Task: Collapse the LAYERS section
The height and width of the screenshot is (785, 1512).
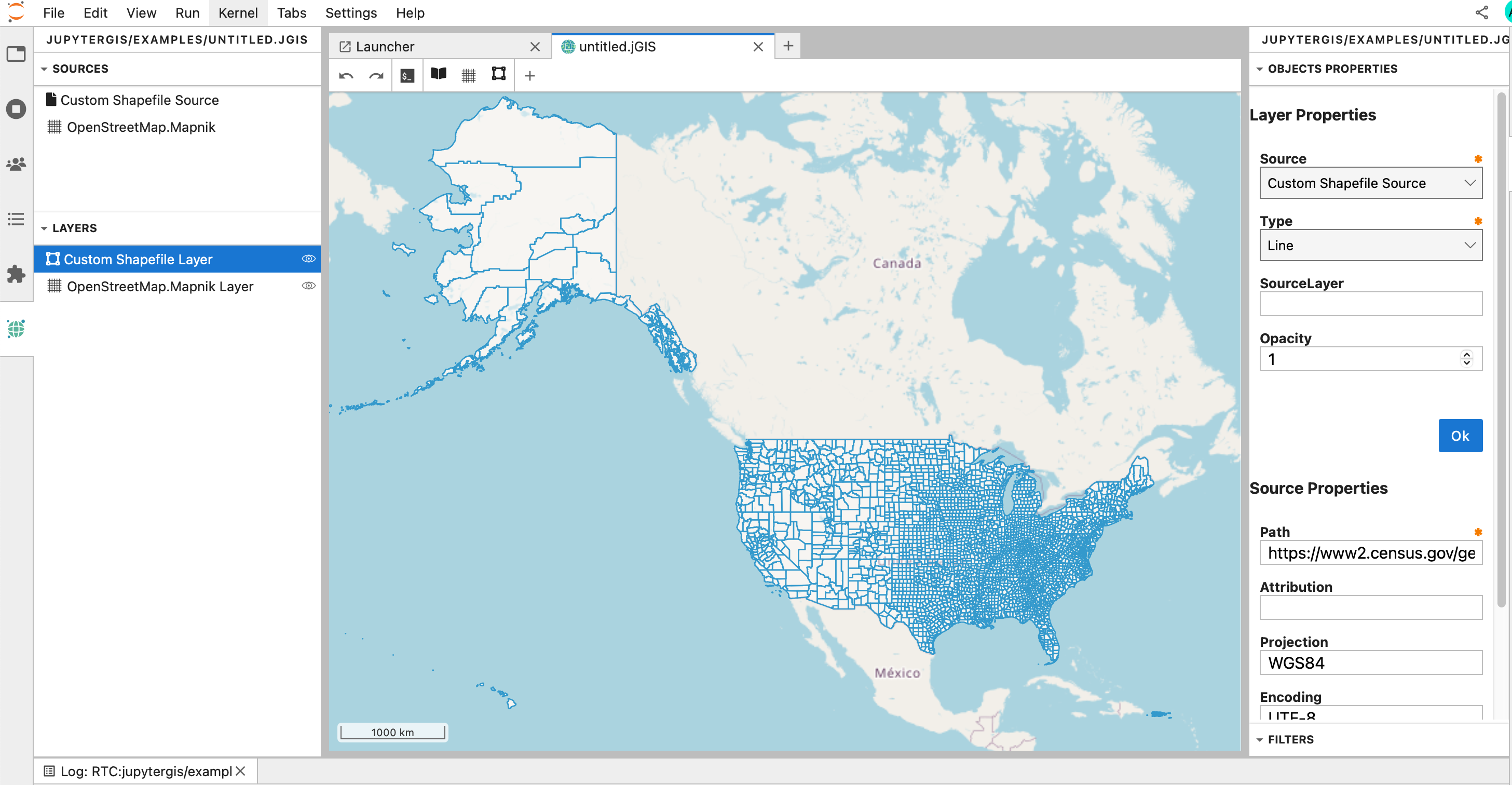Action: [x=44, y=228]
